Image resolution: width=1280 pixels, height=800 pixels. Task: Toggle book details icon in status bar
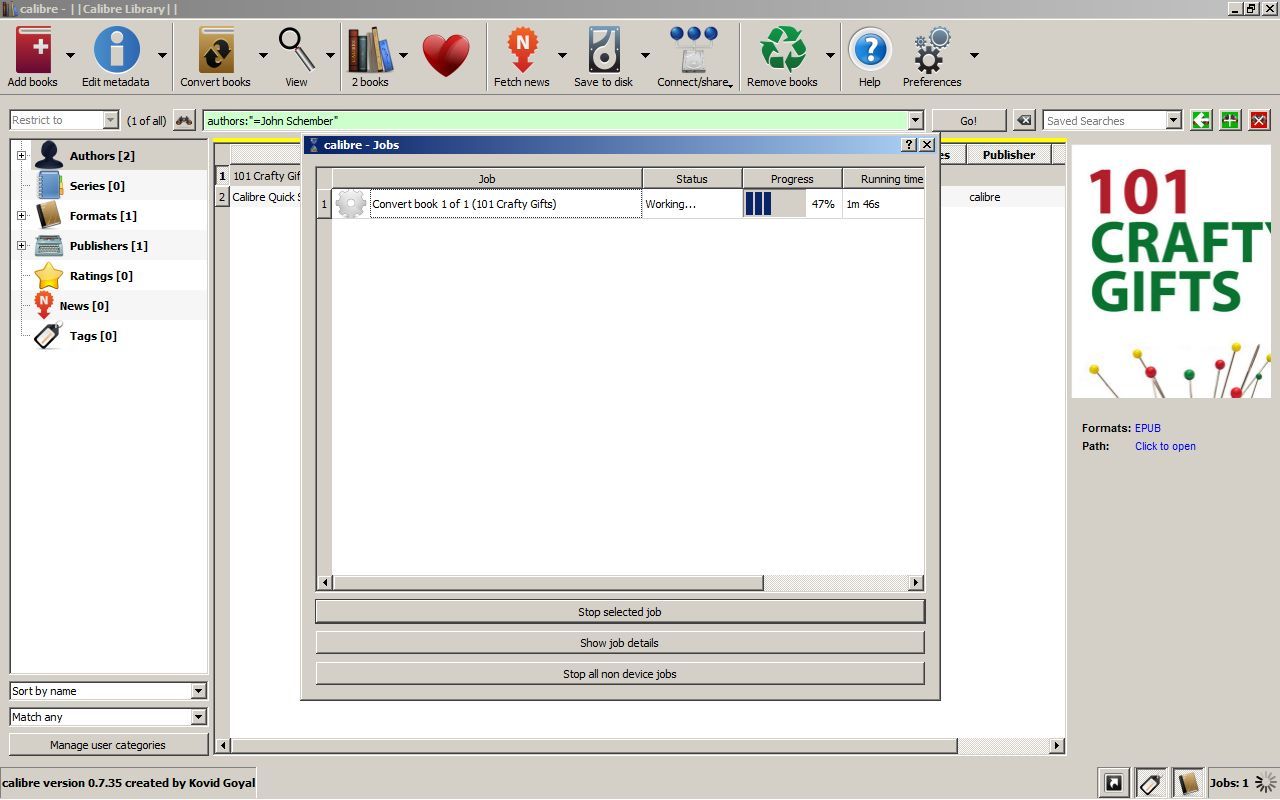pyautogui.click(x=1188, y=783)
